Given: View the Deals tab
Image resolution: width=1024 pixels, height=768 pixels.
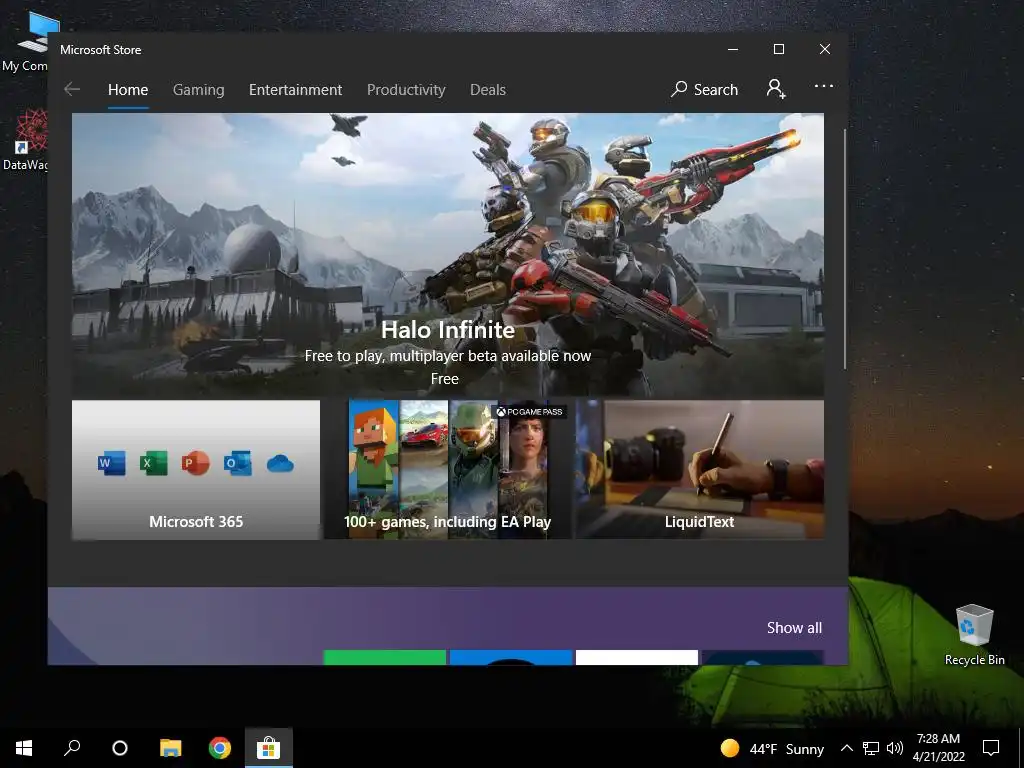Looking at the screenshot, I should [488, 89].
